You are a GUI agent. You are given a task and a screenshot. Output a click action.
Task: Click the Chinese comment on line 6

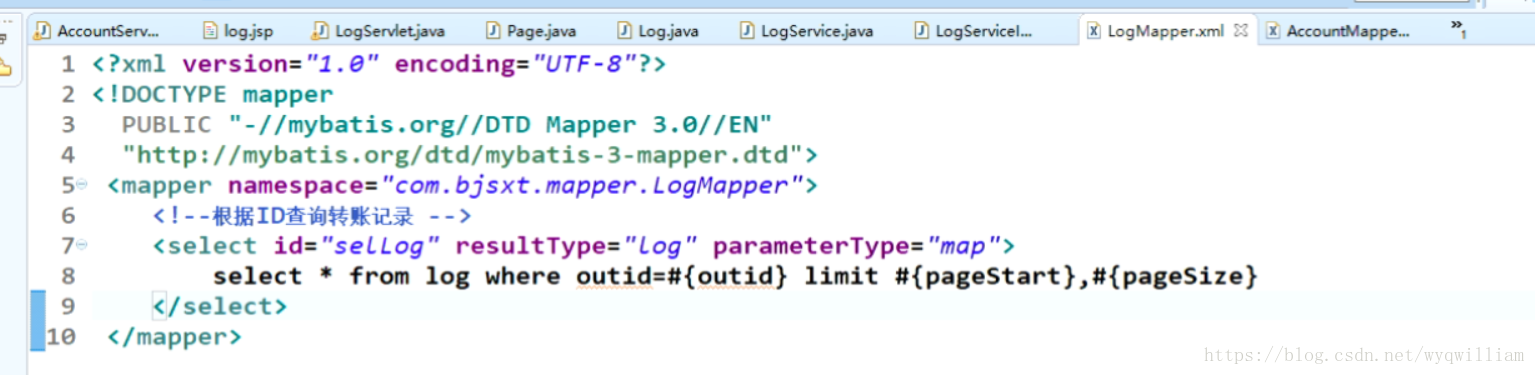point(311,216)
